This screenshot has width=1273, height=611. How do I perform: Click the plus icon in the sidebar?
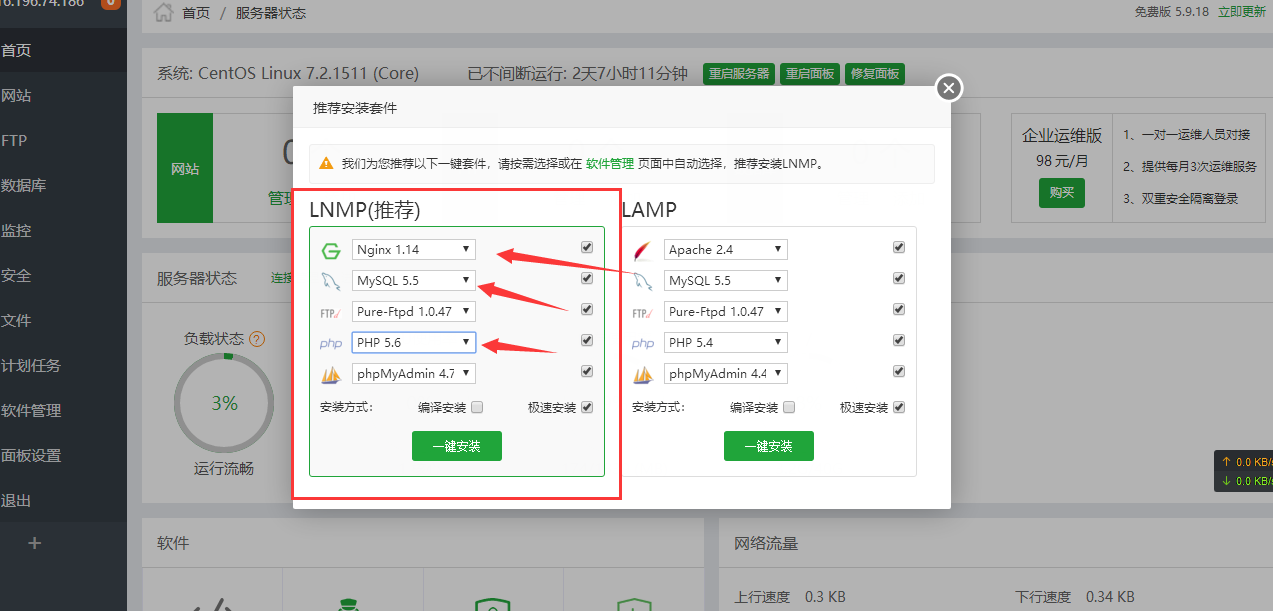(35, 543)
